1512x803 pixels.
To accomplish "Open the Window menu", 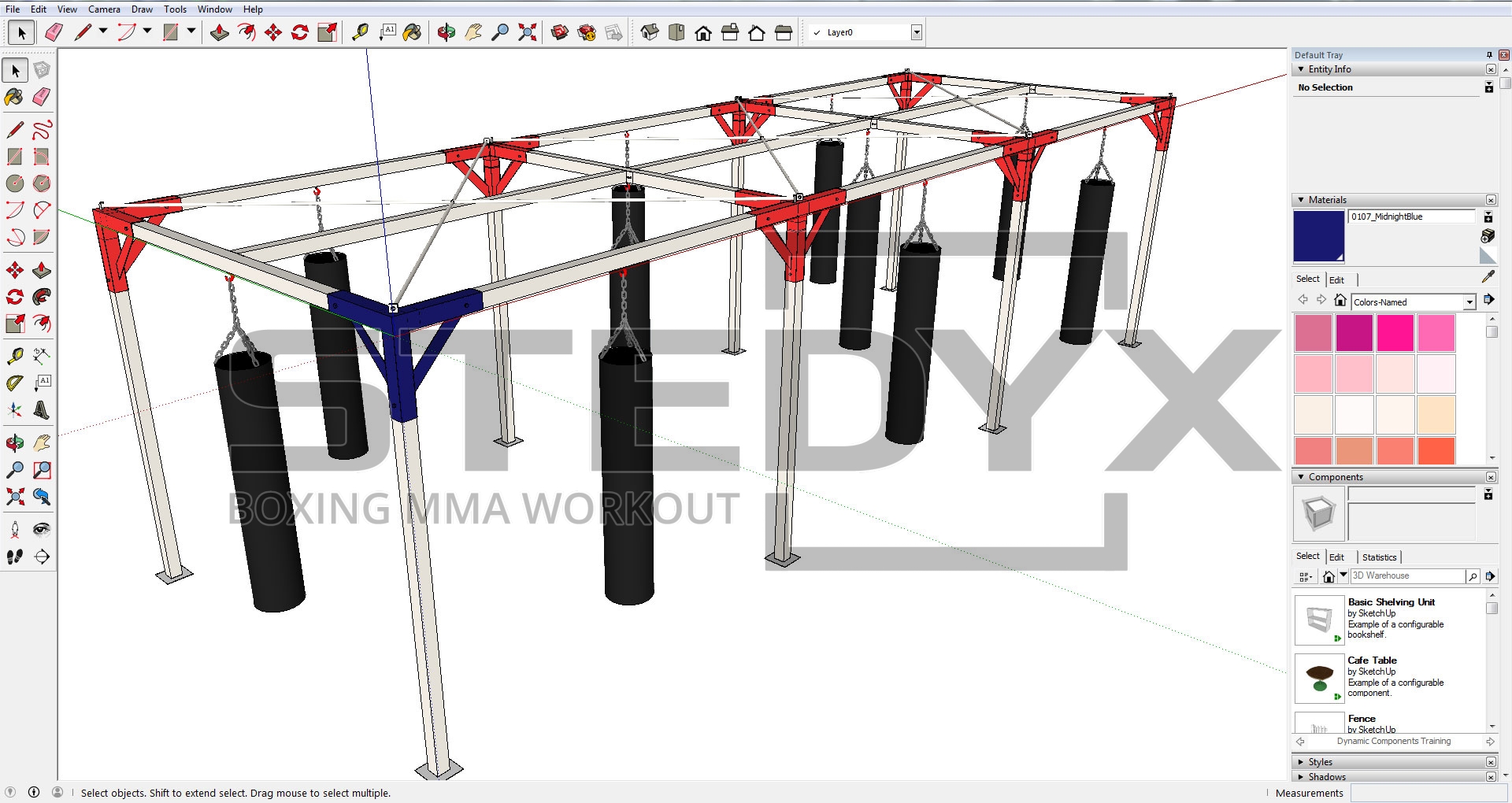I will point(214,9).
